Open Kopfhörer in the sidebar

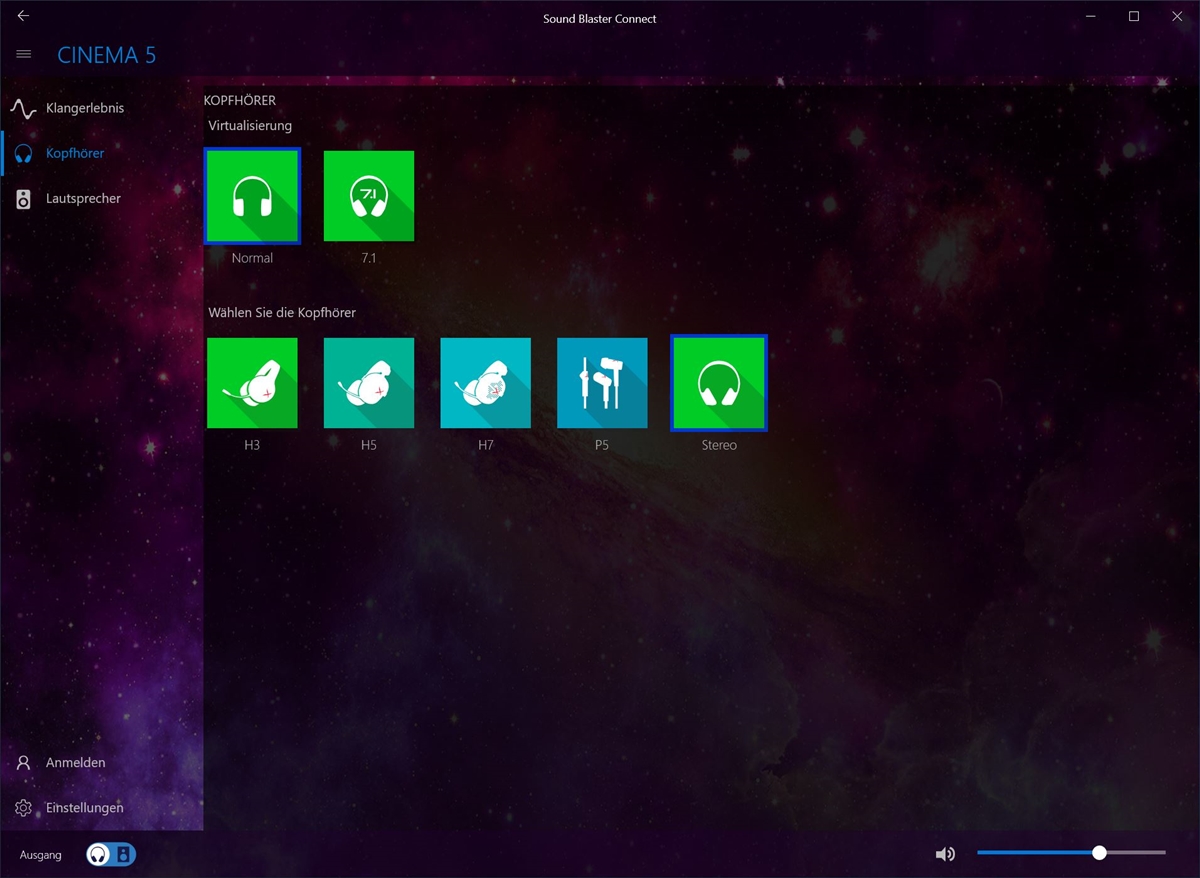point(102,153)
